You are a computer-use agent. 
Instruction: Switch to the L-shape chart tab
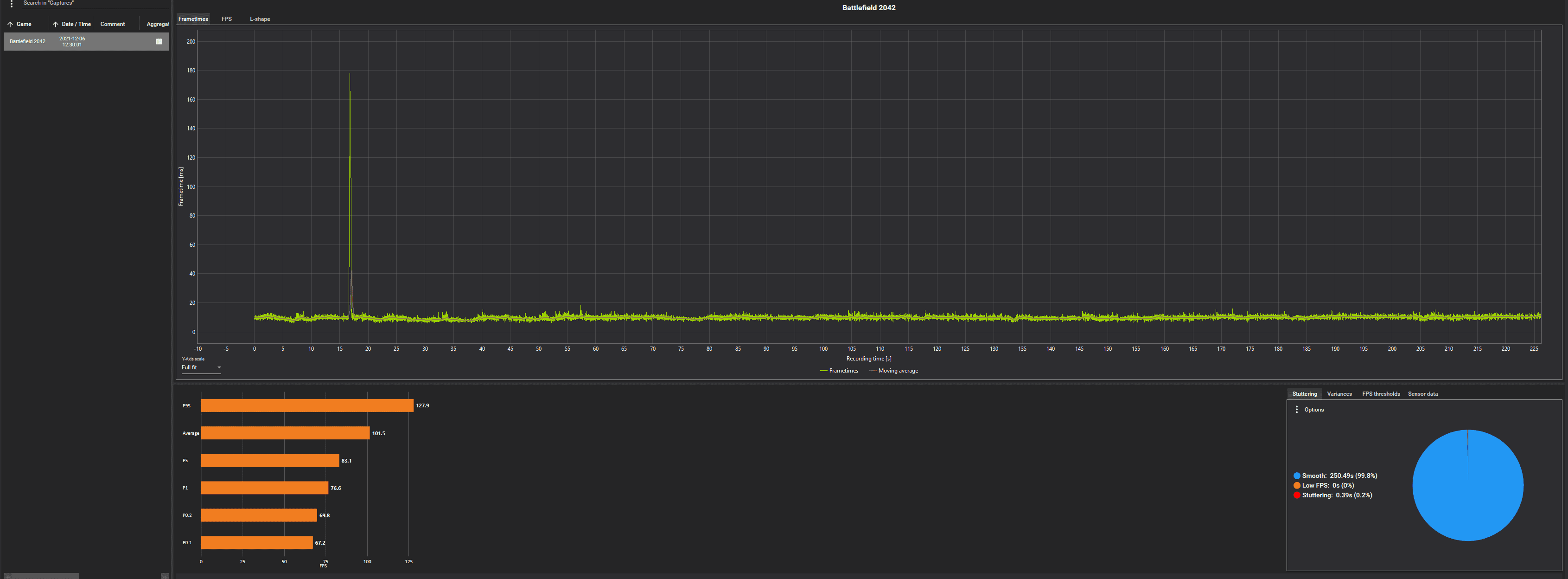click(260, 19)
